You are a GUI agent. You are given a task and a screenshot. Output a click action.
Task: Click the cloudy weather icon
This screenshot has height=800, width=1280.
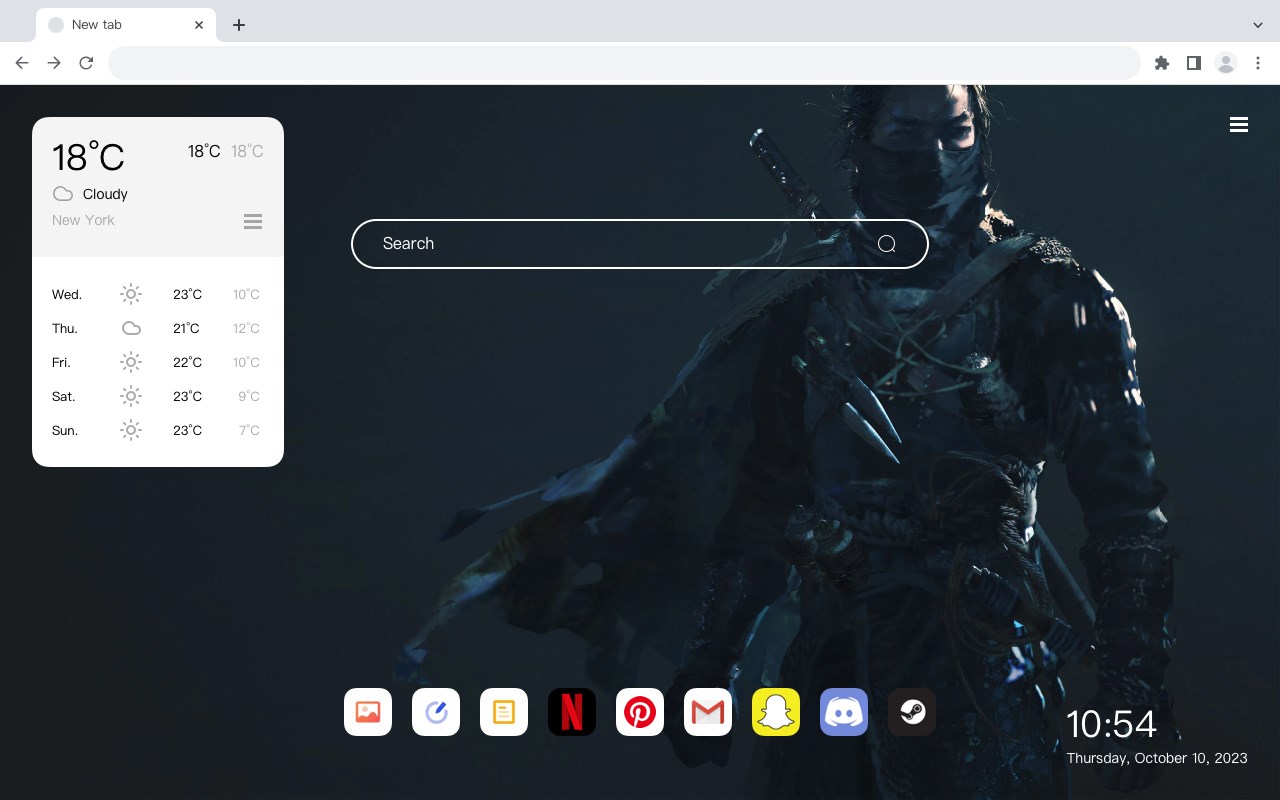pyautogui.click(x=63, y=194)
